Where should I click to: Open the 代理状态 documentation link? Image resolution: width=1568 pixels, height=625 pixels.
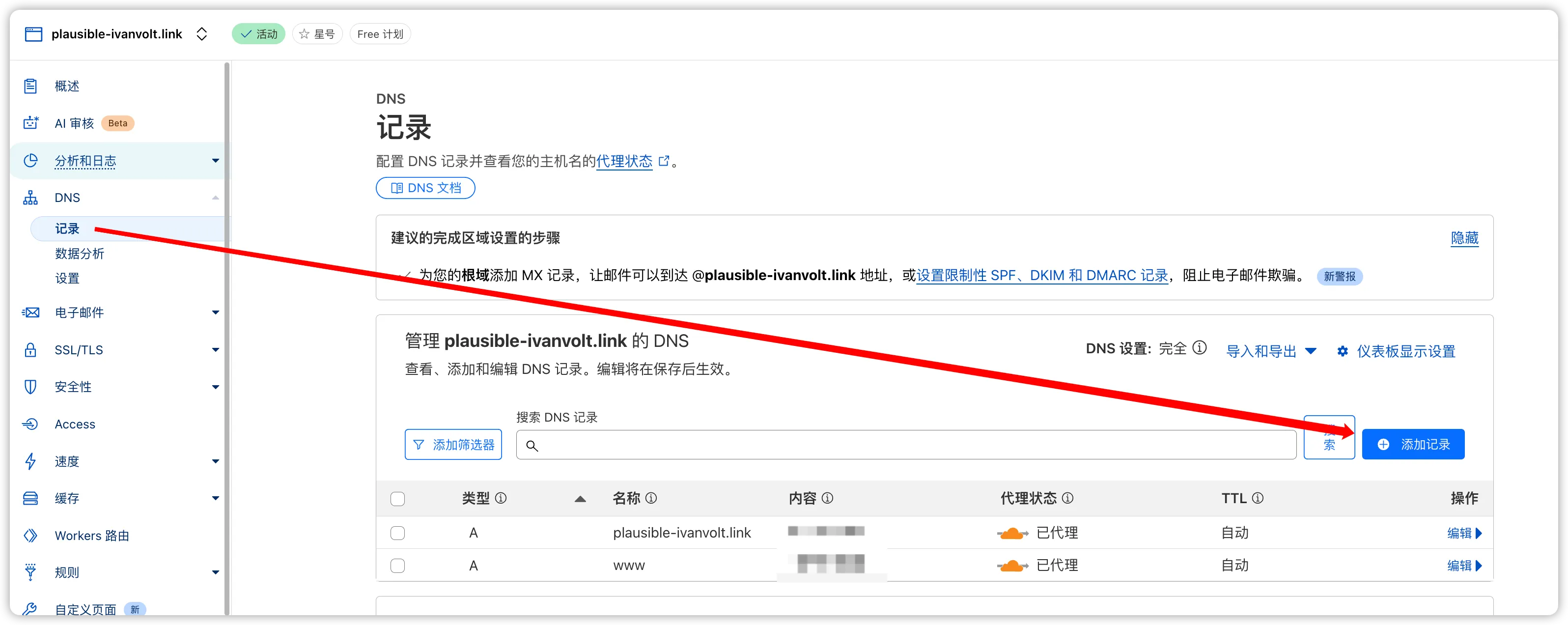[624, 161]
